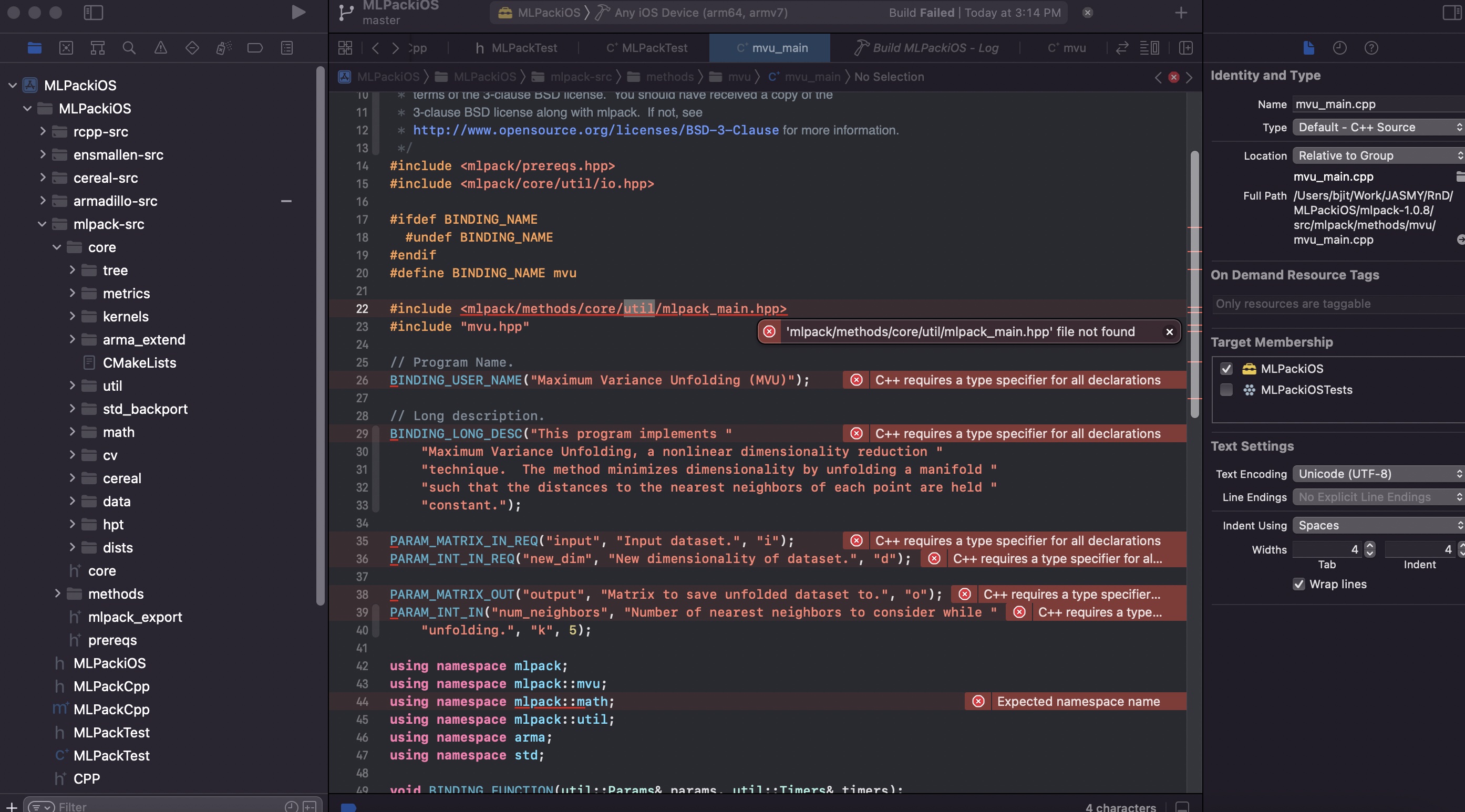Click the add button in the navigator's bottom bar

coord(12,806)
